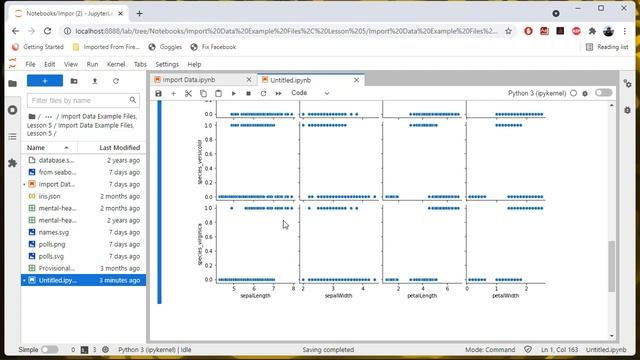Click the notebook vertical scrollbar thumb
The image size is (640, 360).
tap(611, 266)
